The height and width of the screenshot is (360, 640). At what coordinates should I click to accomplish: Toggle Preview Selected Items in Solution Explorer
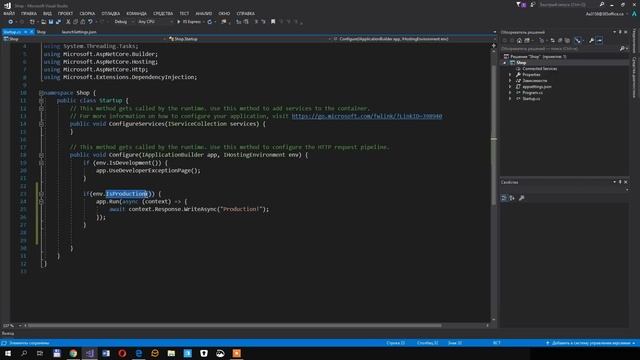click(x=600, y=40)
